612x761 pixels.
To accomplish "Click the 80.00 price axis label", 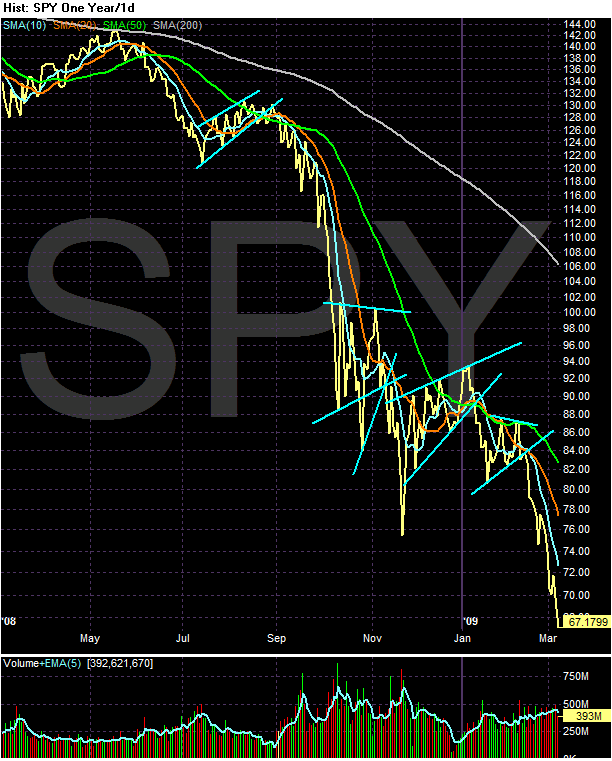I will 577,489.
